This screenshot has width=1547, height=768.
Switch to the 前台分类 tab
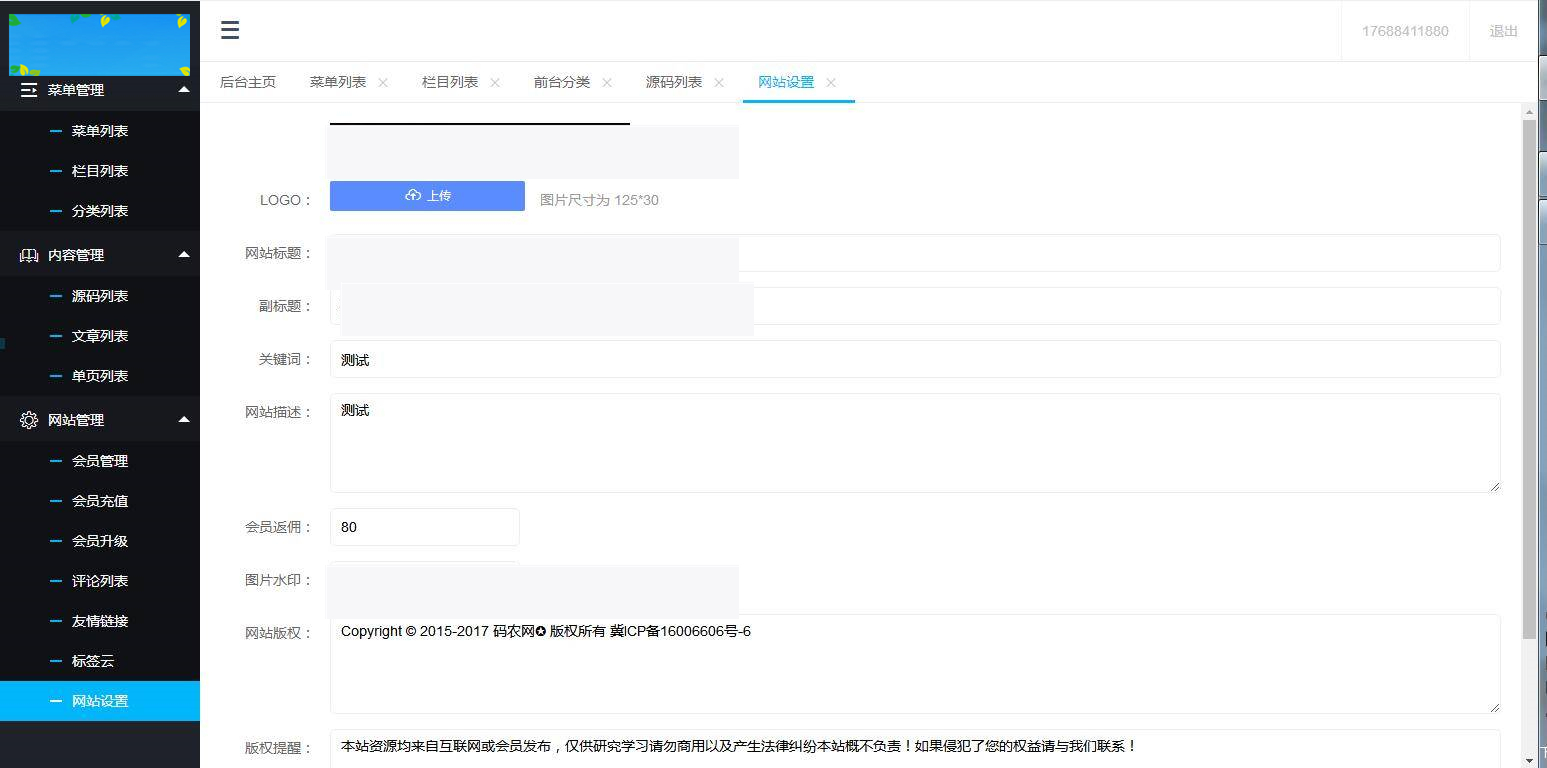click(560, 81)
